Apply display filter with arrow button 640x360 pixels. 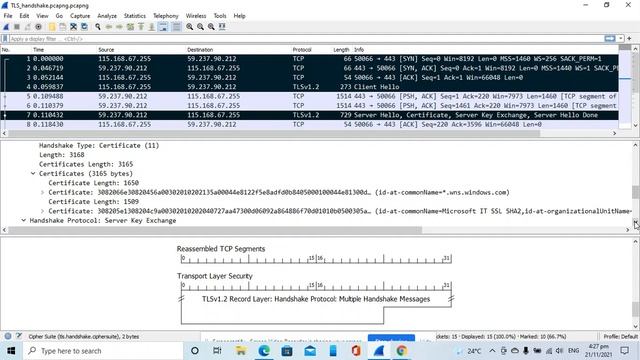[x=610, y=38]
